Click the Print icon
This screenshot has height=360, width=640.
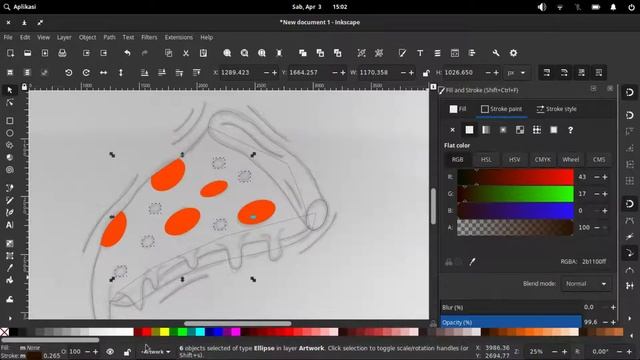click(x=62, y=53)
